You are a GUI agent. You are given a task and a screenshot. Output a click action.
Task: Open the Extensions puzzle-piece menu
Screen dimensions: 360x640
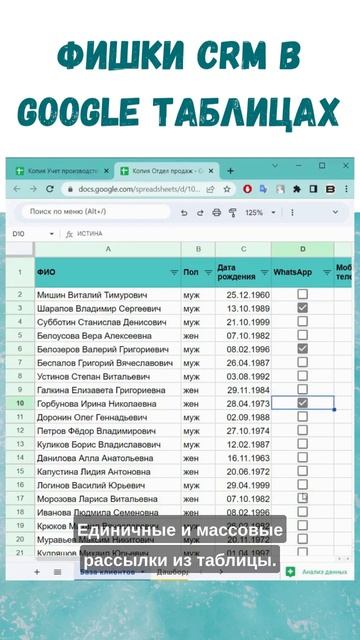[297, 189]
